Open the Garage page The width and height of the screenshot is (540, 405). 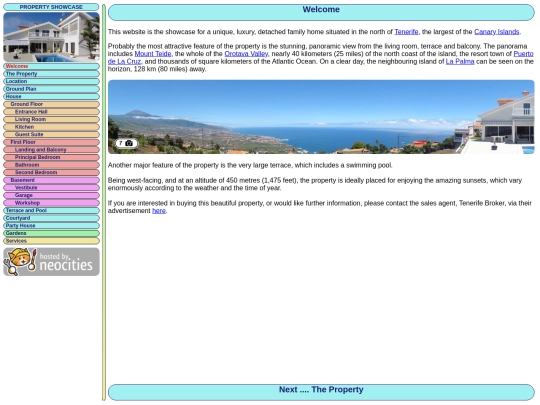click(51, 195)
